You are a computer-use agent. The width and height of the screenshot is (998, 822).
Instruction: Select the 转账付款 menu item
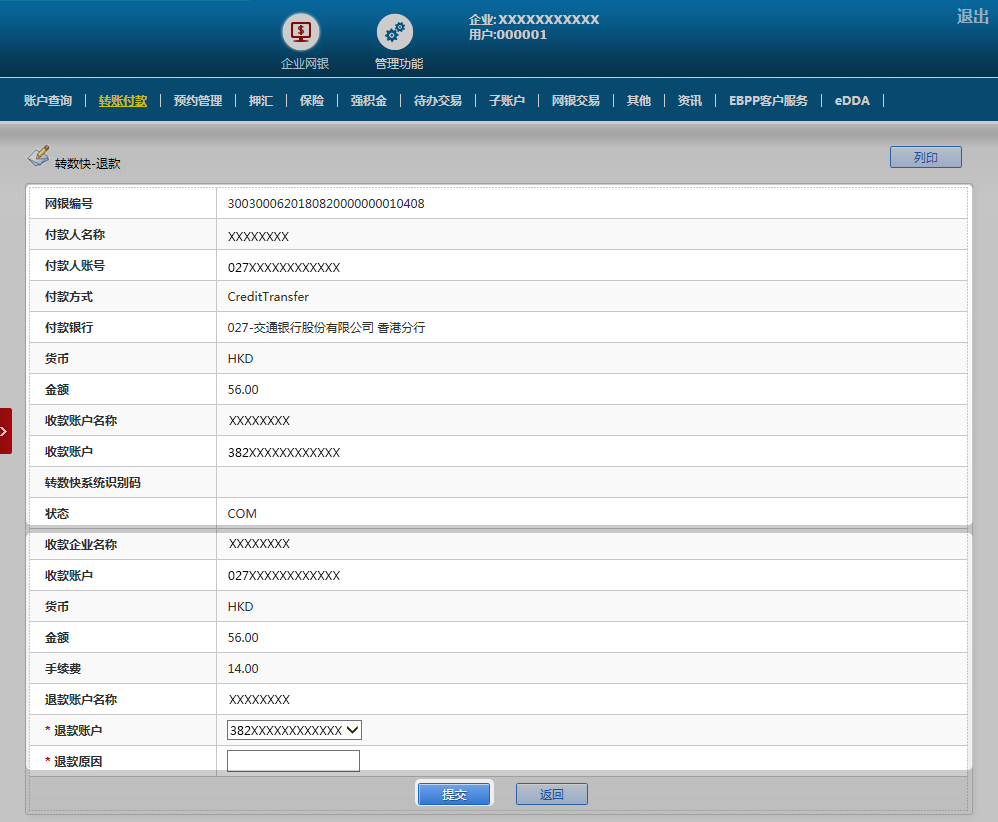coord(123,100)
